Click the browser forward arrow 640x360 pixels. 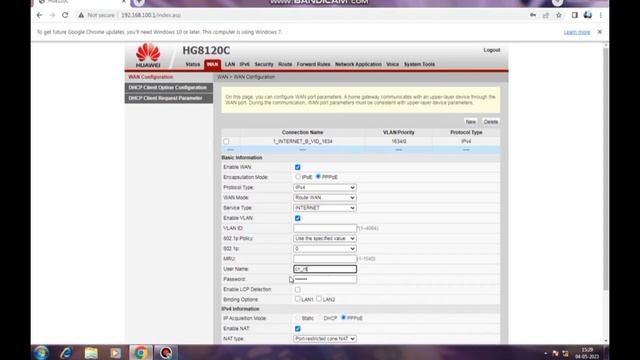click(52, 15)
